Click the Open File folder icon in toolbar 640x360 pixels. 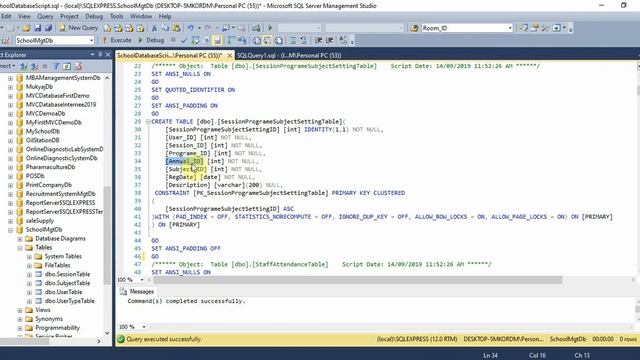coord(27,28)
